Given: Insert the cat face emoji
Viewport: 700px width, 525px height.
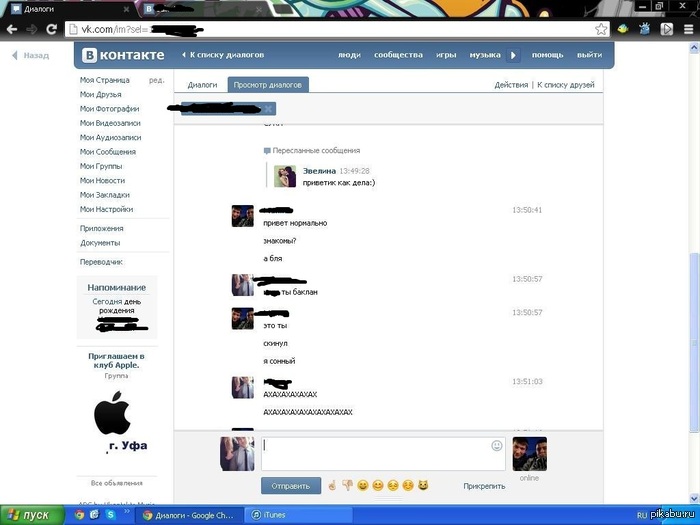Looking at the screenshot, I should point(423,485).
